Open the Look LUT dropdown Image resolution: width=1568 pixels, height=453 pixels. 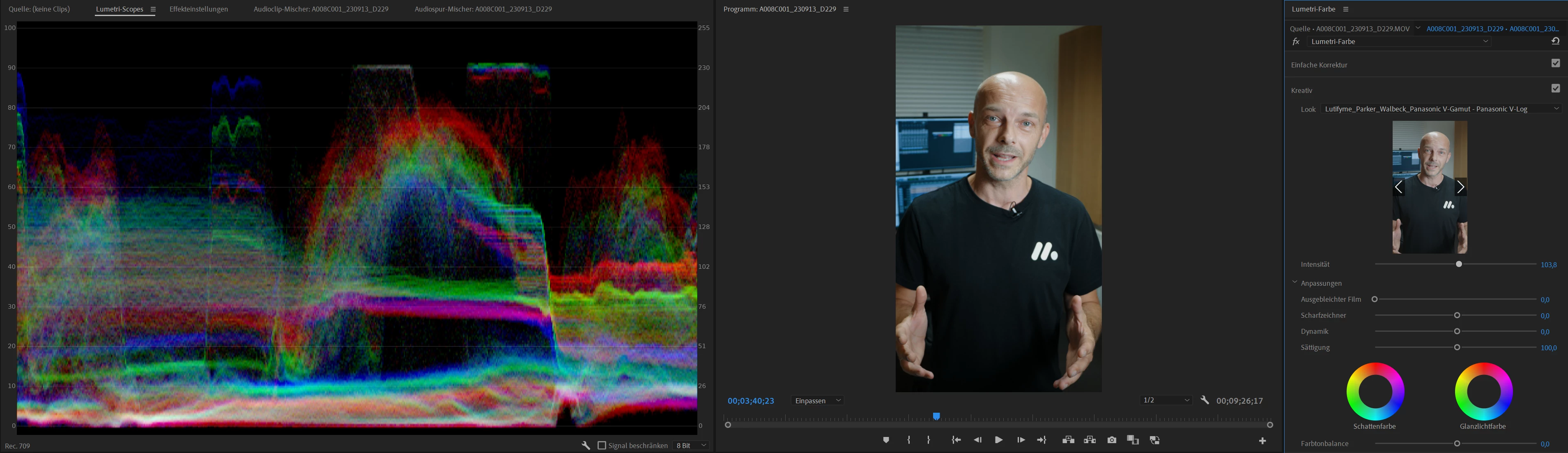click(x=1439, y=109)
